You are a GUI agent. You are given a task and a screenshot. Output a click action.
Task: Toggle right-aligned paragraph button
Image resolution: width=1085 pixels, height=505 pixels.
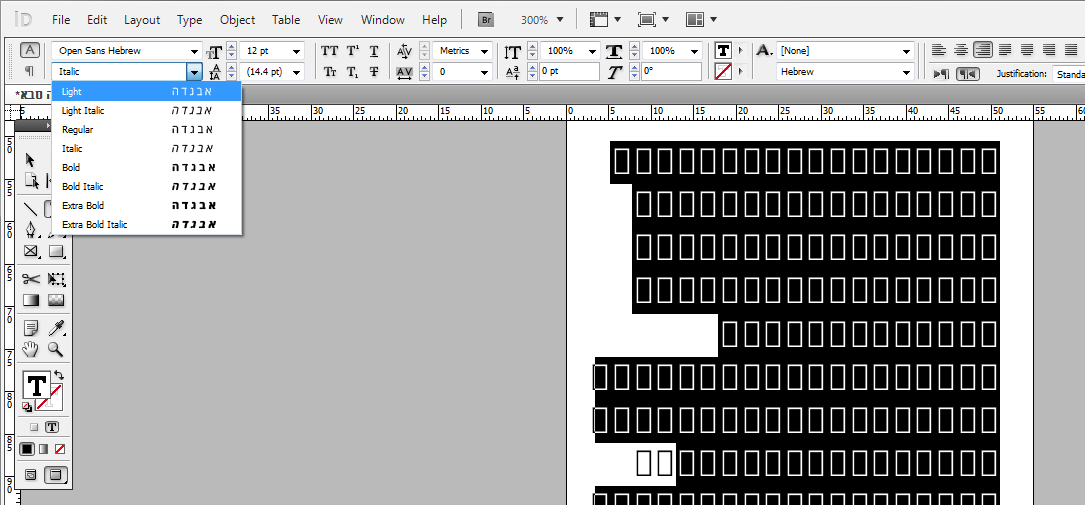pyautogui.click(x=983, y=50)
